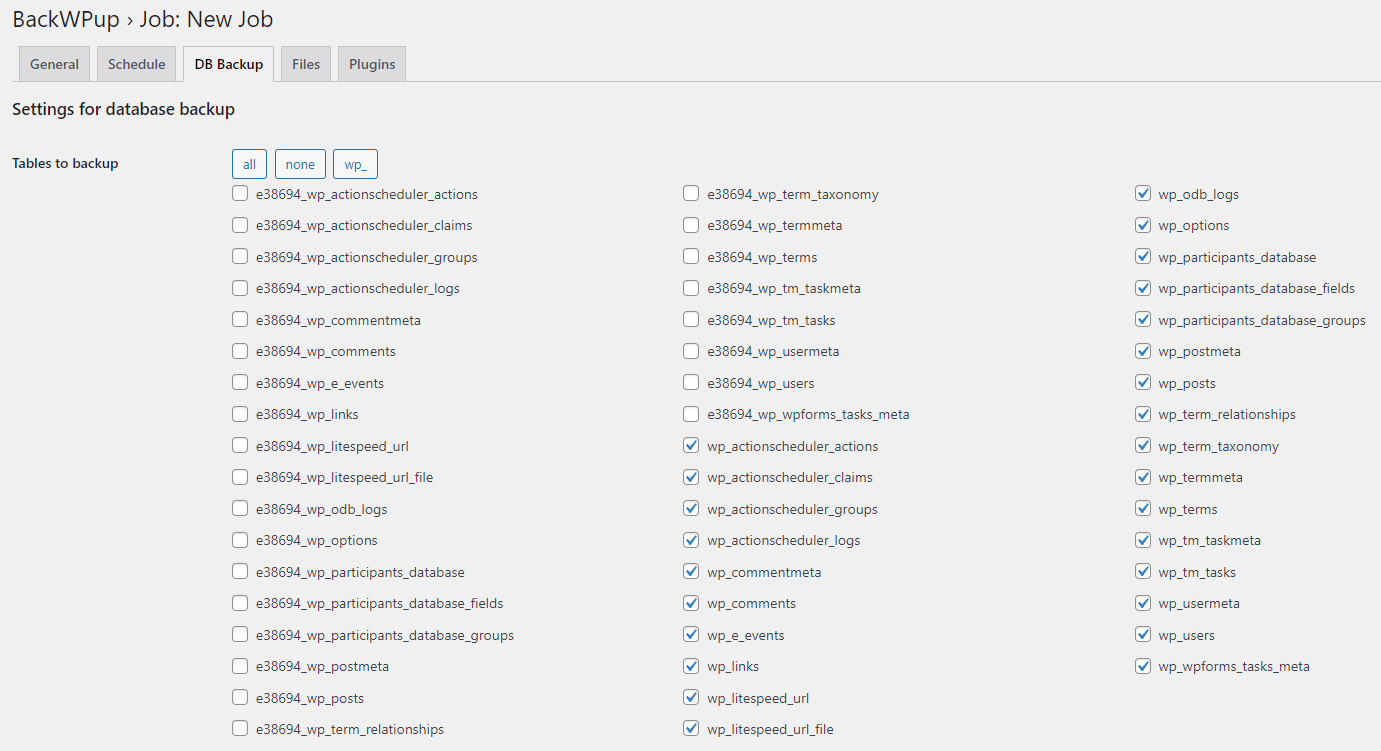The image size is (1381, 751).
Task: Click the 'none' button to deselect all tables
Action: point(300,163)
